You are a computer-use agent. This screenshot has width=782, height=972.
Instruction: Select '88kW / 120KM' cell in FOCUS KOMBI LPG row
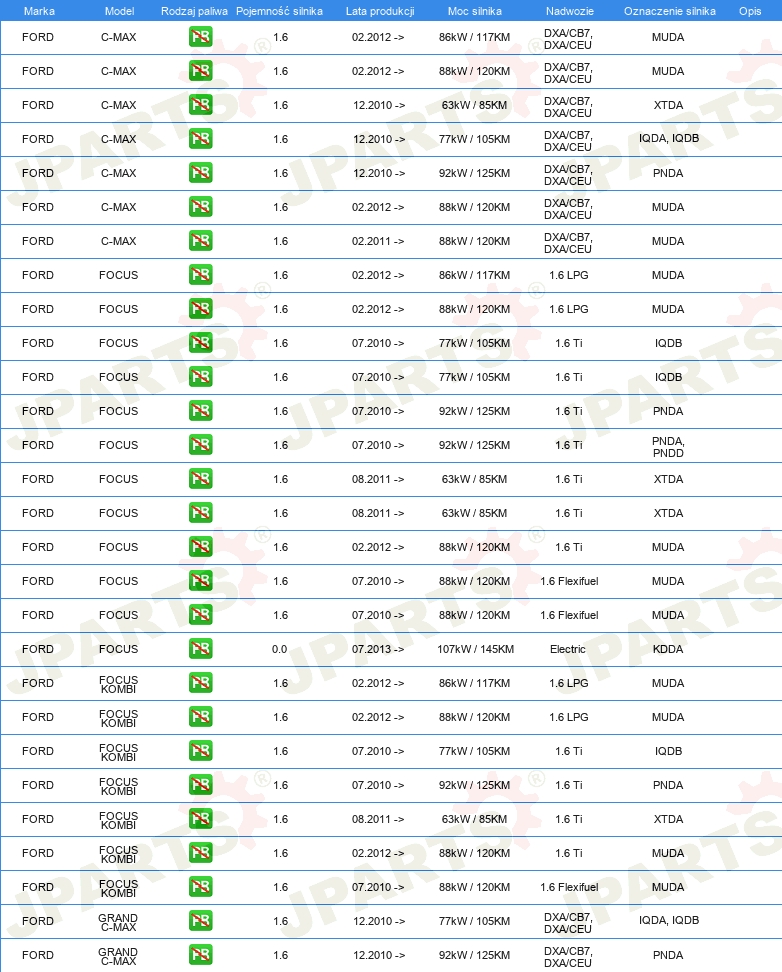pyautogui.click(x=474, y=717)
